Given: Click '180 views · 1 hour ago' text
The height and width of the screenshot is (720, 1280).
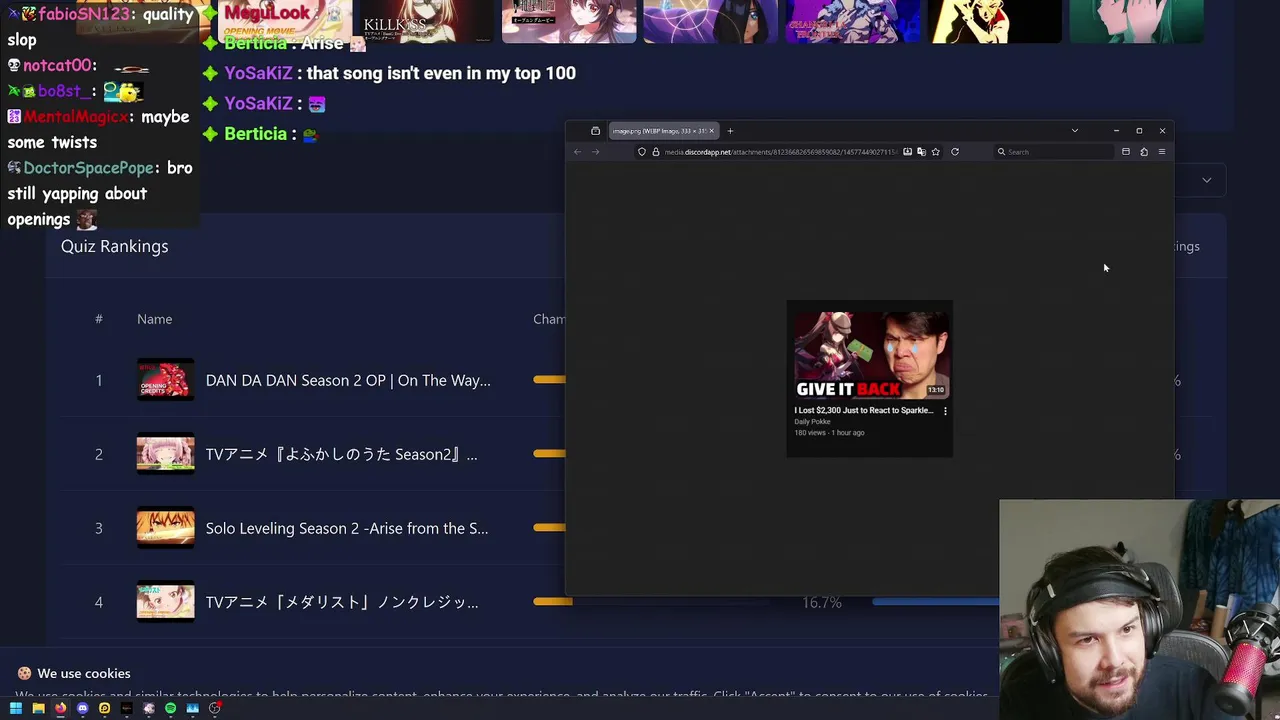Looking at the screenshot, I should [x=829, y=433].
